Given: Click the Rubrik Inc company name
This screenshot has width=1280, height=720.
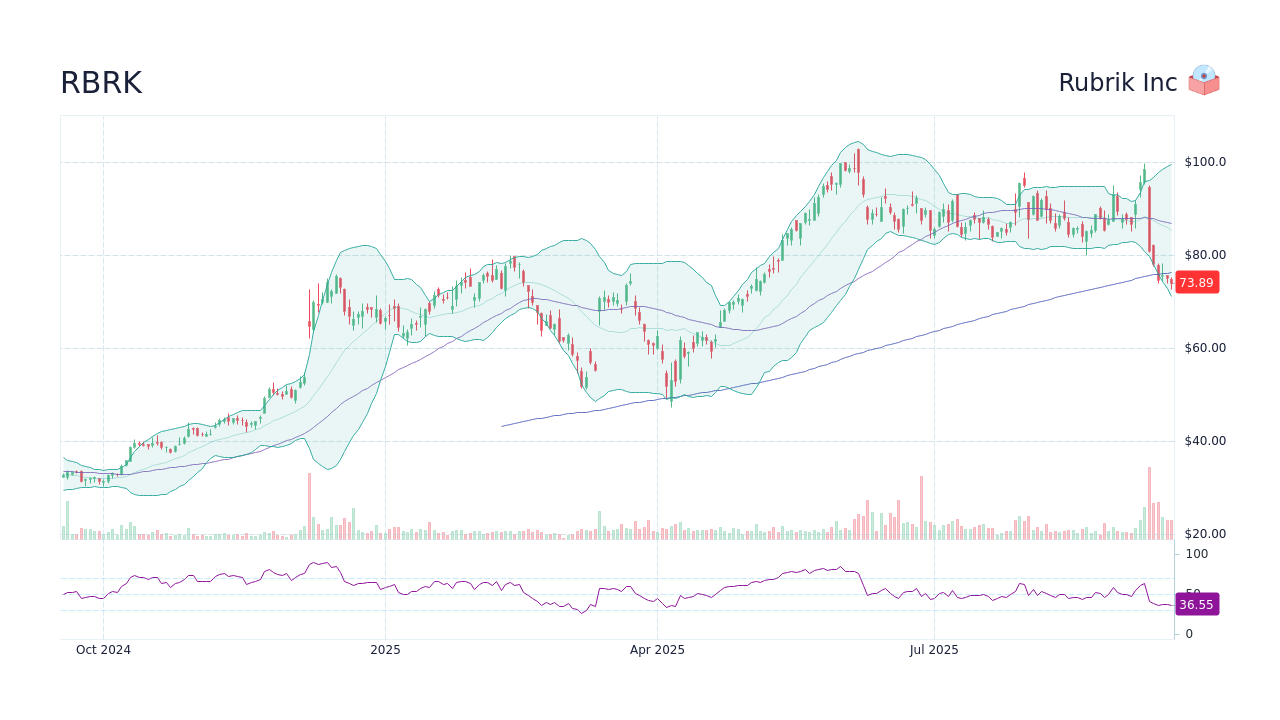Looking at the screenshot, I should tap(1118, 82).
